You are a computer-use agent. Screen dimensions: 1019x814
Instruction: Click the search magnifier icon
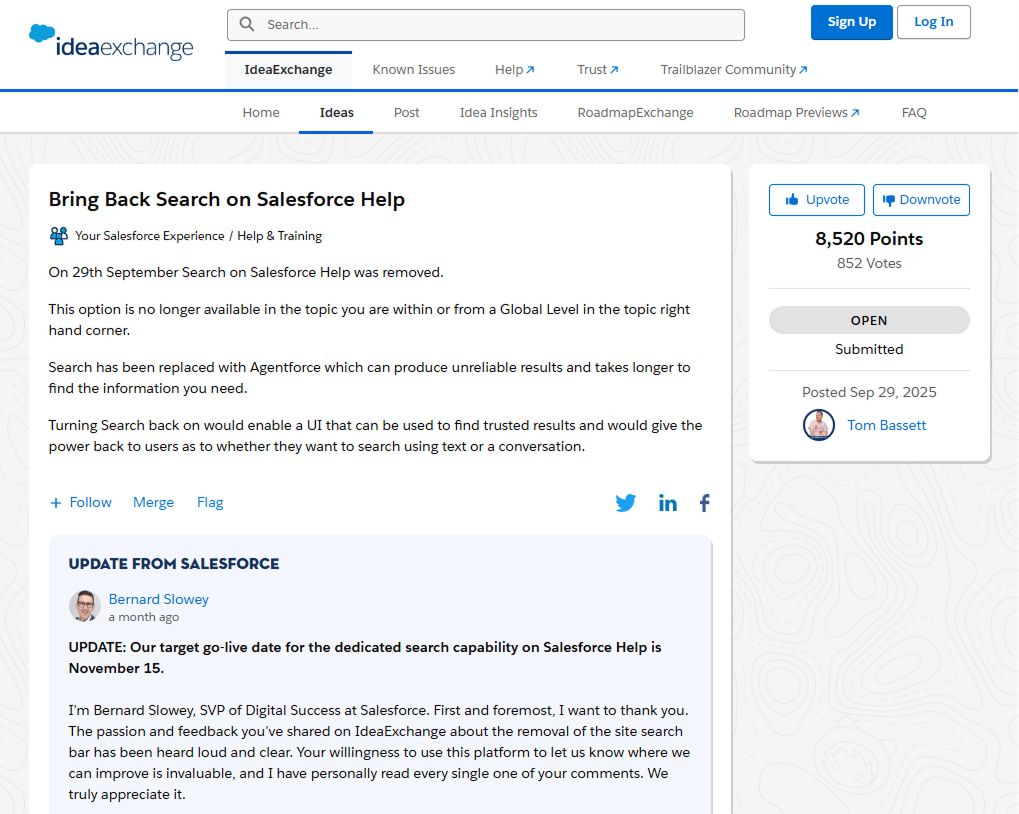(246, 23)
